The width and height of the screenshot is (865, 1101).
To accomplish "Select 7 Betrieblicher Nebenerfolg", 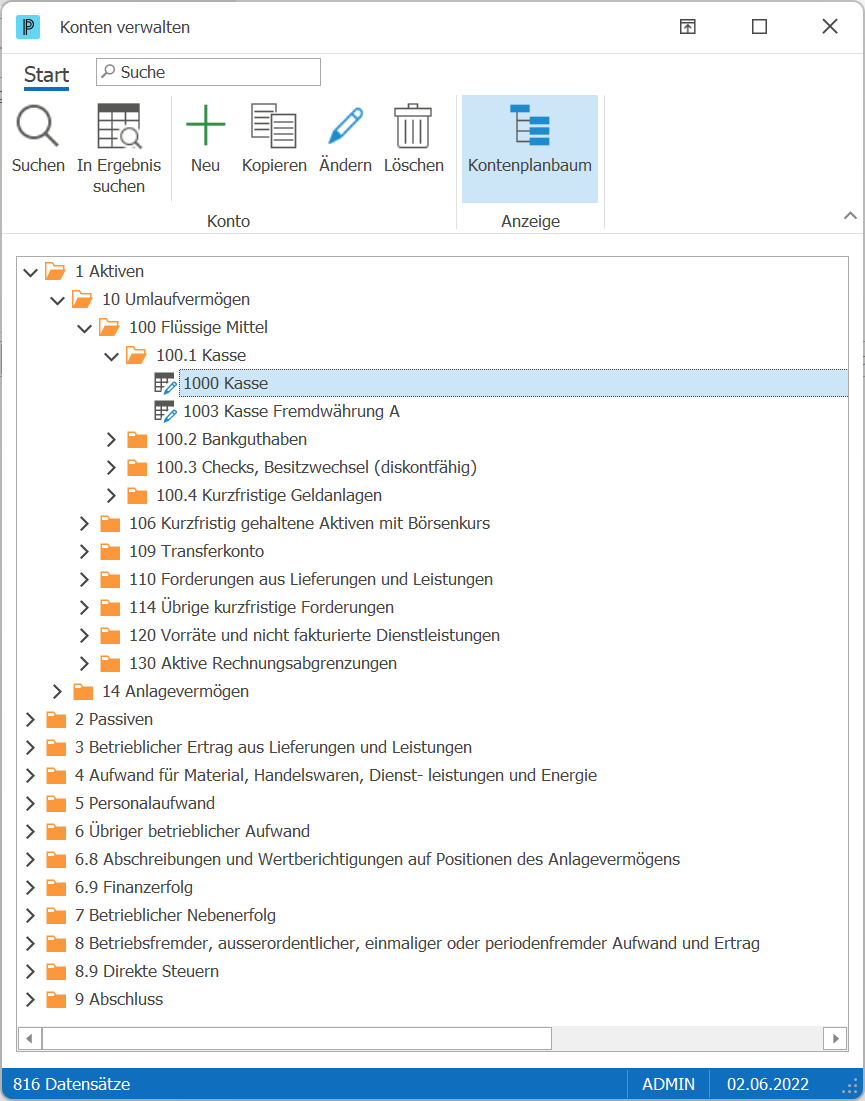I will point(176,916).
